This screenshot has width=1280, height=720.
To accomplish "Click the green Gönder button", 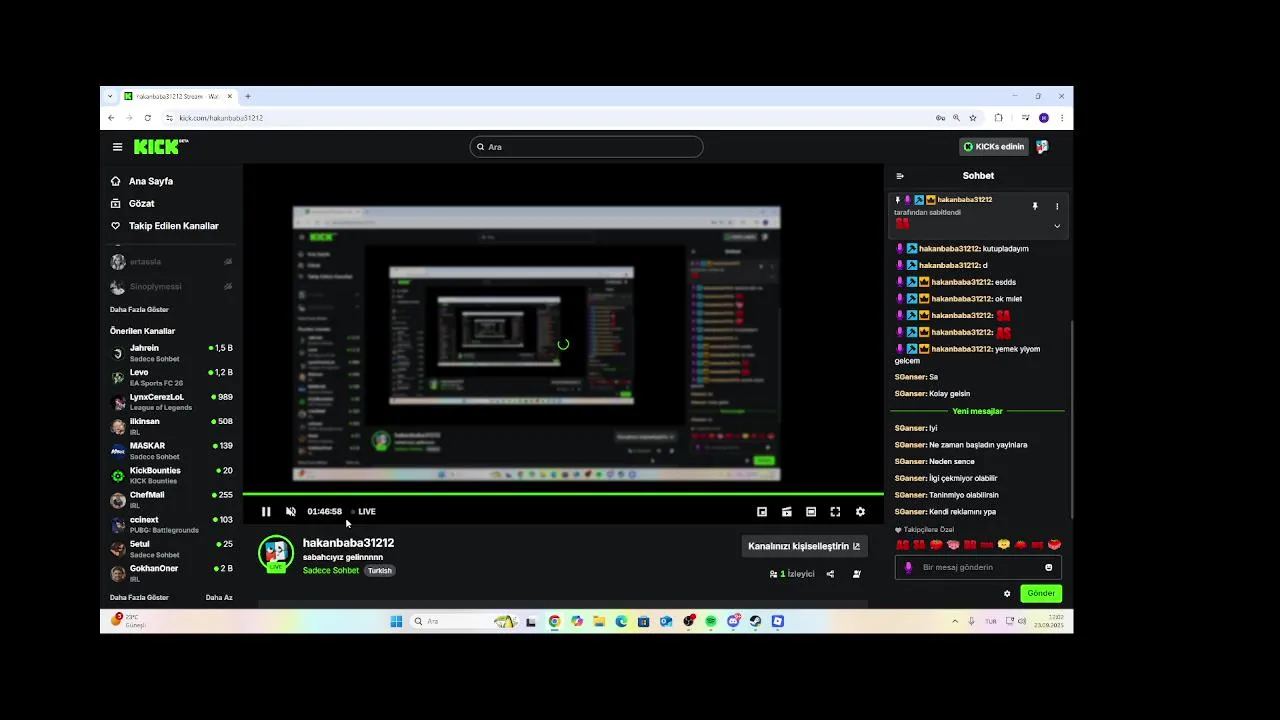I will click(1041, 594).
